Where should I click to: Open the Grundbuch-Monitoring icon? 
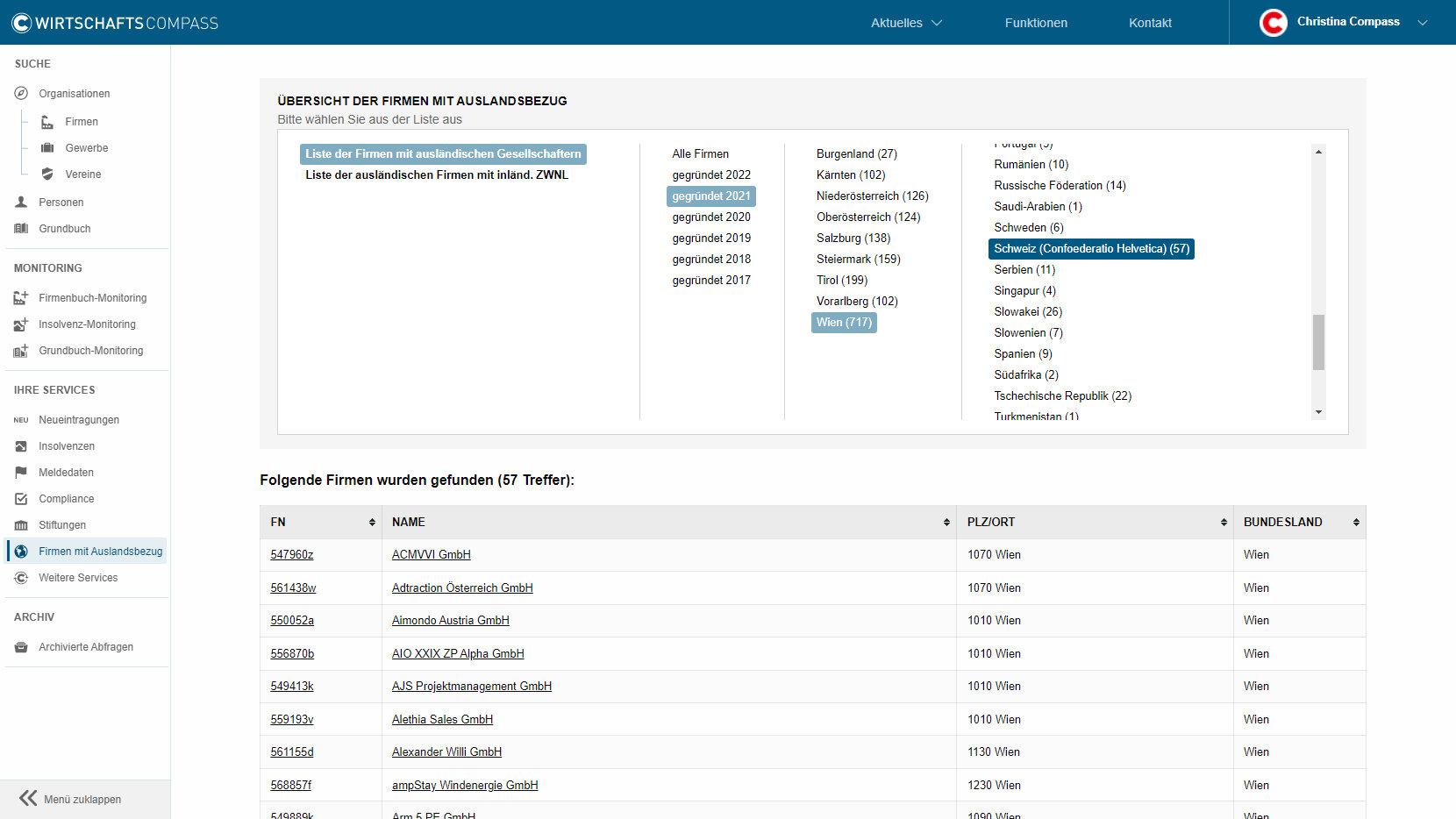pos(21,351)
